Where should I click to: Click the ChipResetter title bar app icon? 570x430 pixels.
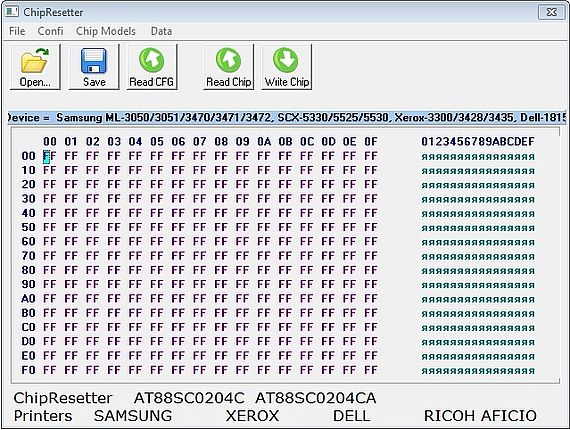(x=12, y=12)
